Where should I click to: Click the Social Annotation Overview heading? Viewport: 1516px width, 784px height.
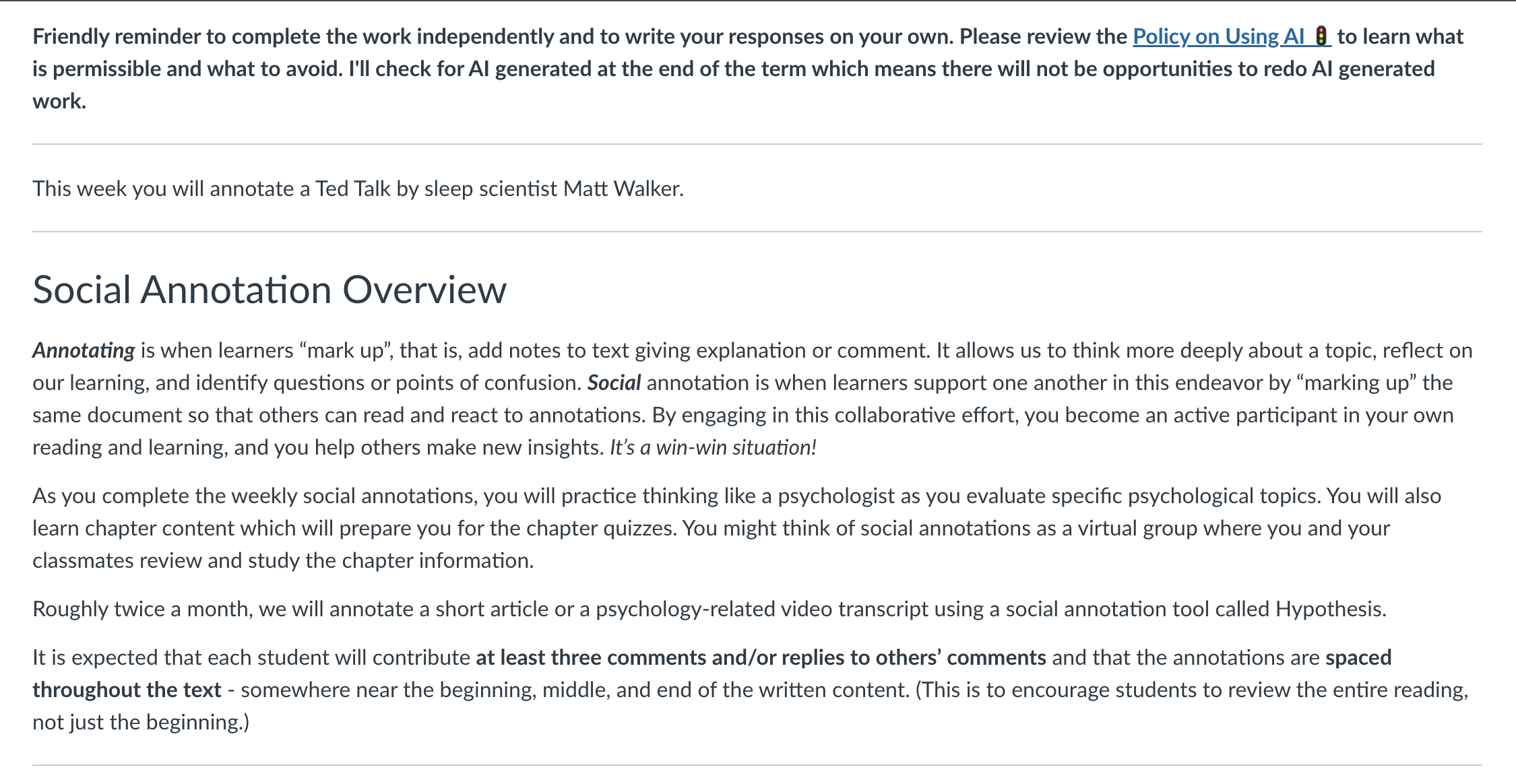click(270, 290)
